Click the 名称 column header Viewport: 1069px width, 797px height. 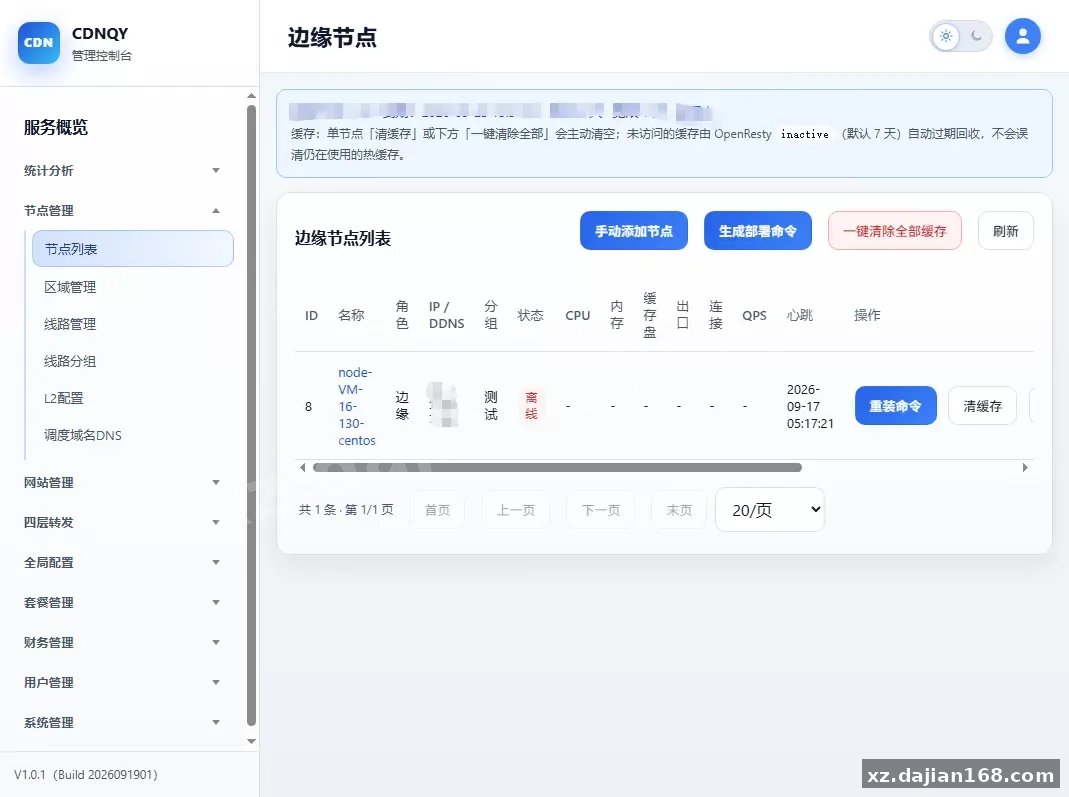click(351, 315)
